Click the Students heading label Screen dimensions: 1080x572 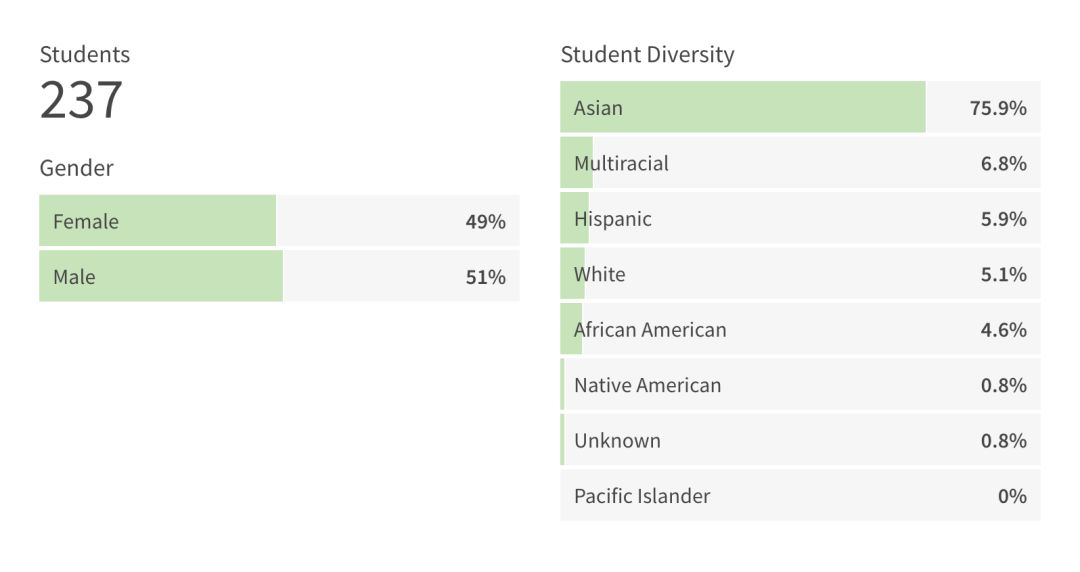pos(85,54)
